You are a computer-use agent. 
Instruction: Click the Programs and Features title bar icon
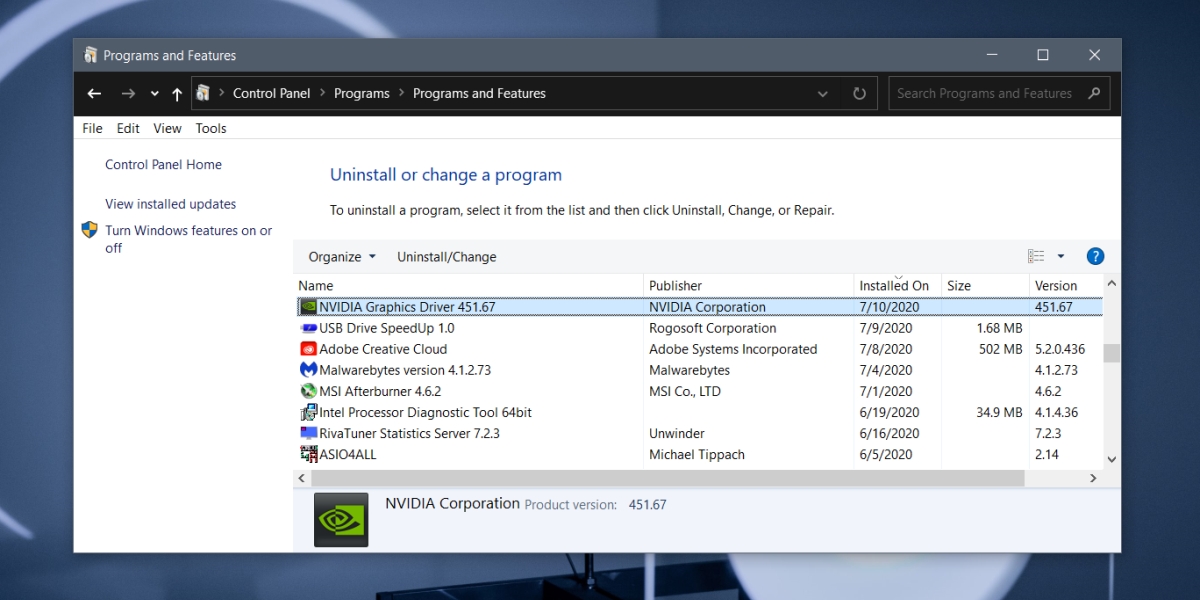tap(91, 55)
